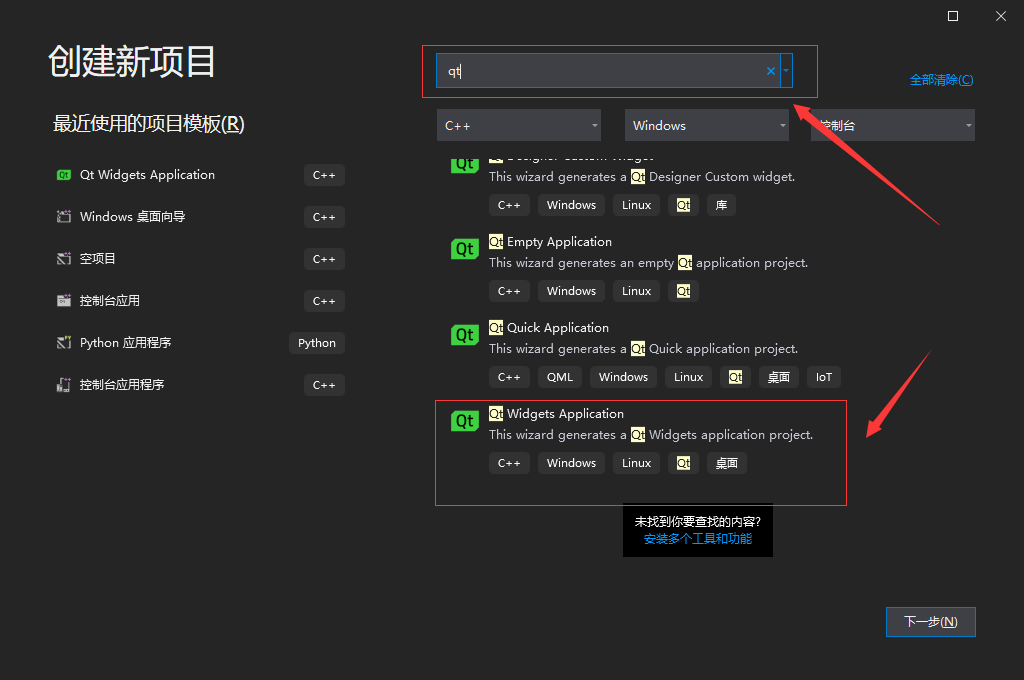
Task: Click Linux tag under Qt Widgets Application template
Action: 636,463
